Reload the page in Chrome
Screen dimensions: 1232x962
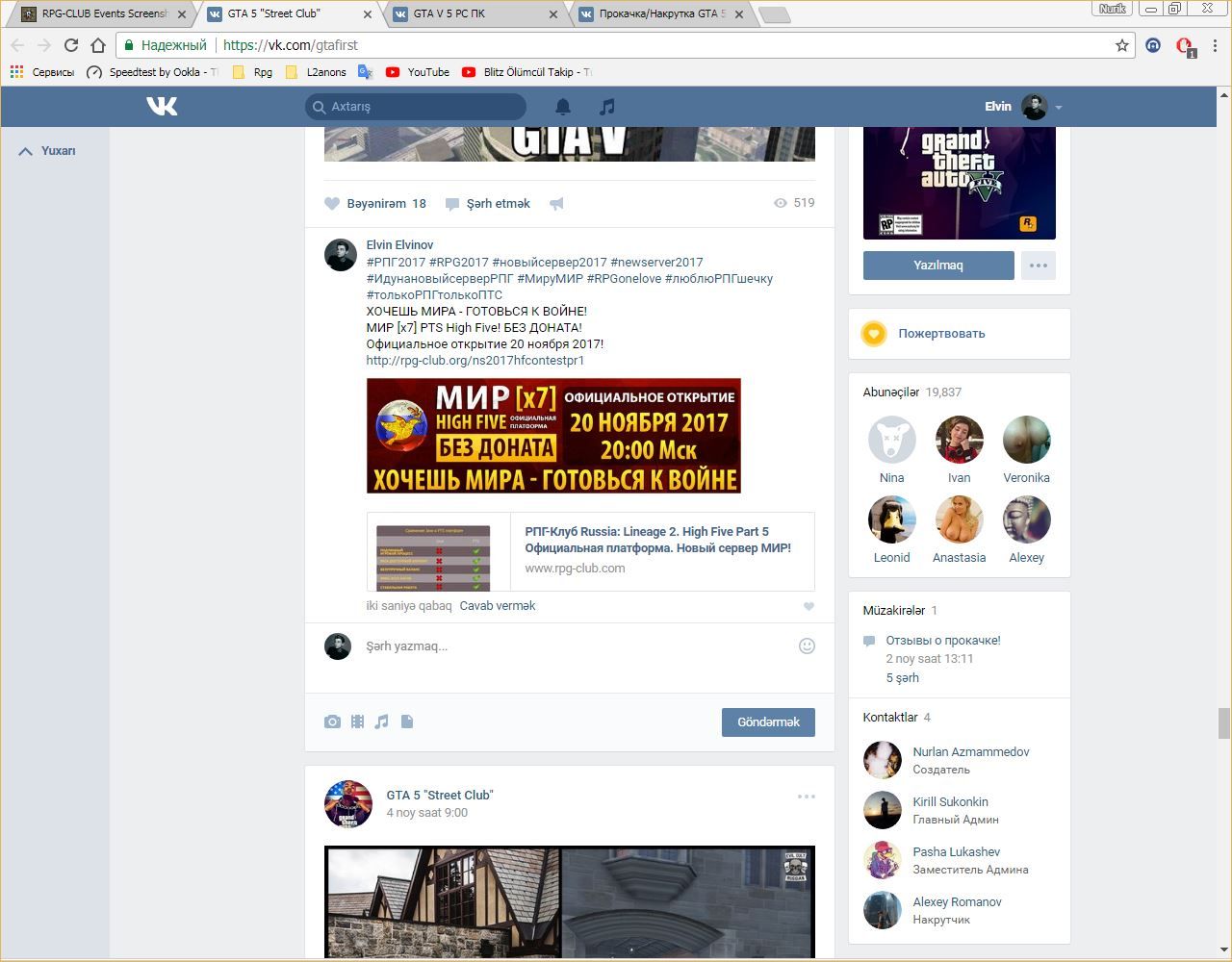coord(71,45)
